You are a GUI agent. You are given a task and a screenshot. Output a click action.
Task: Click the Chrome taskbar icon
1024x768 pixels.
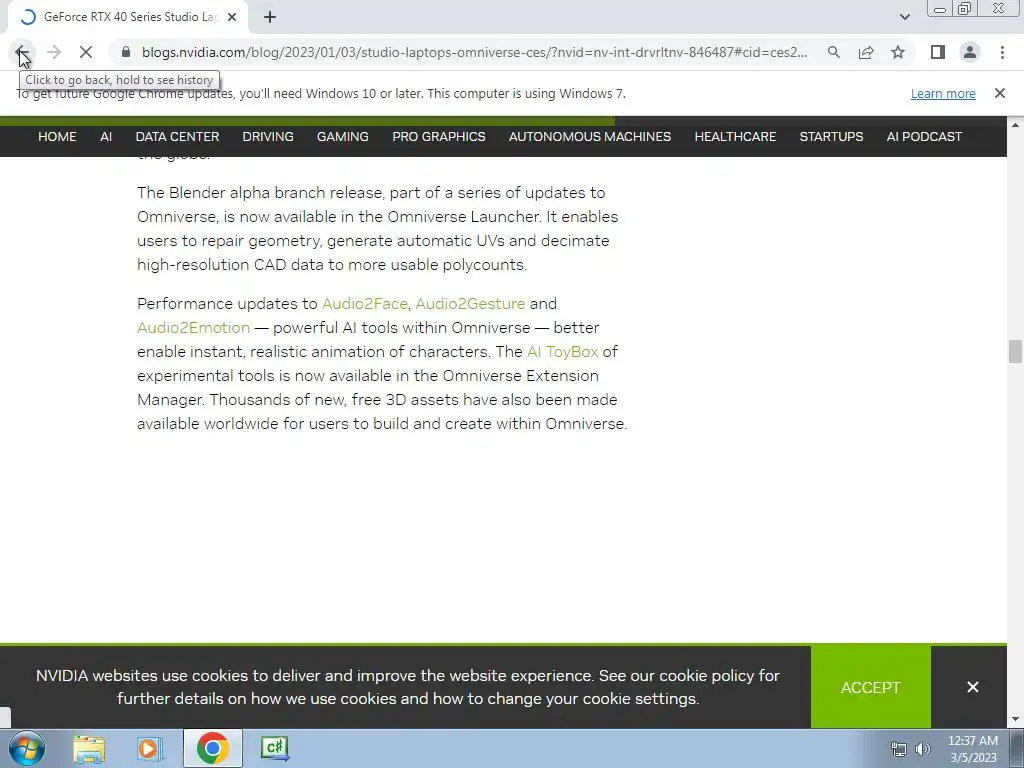(212, 748)
